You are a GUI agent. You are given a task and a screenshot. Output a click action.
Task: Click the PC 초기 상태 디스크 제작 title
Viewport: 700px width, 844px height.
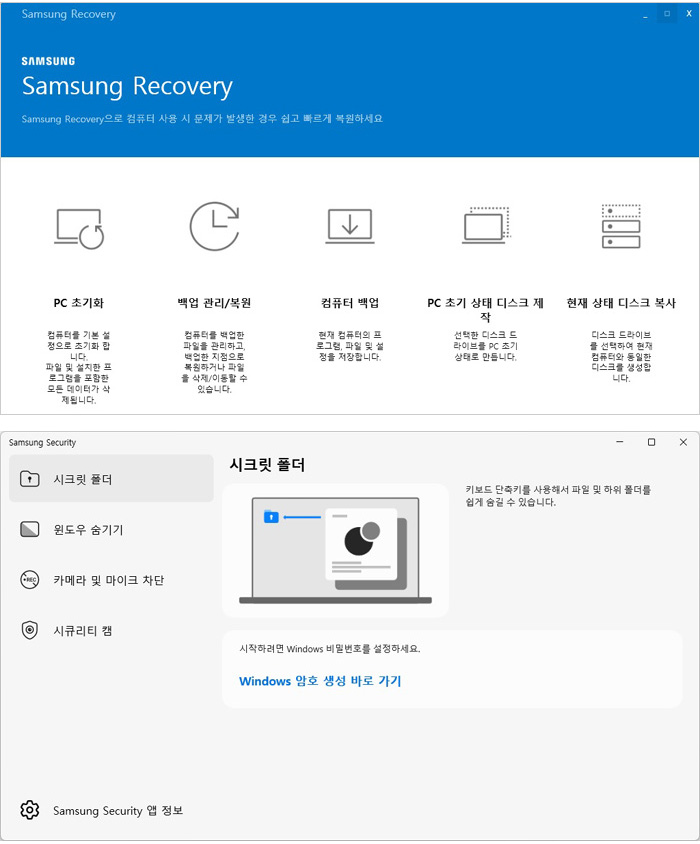point(485,310)
